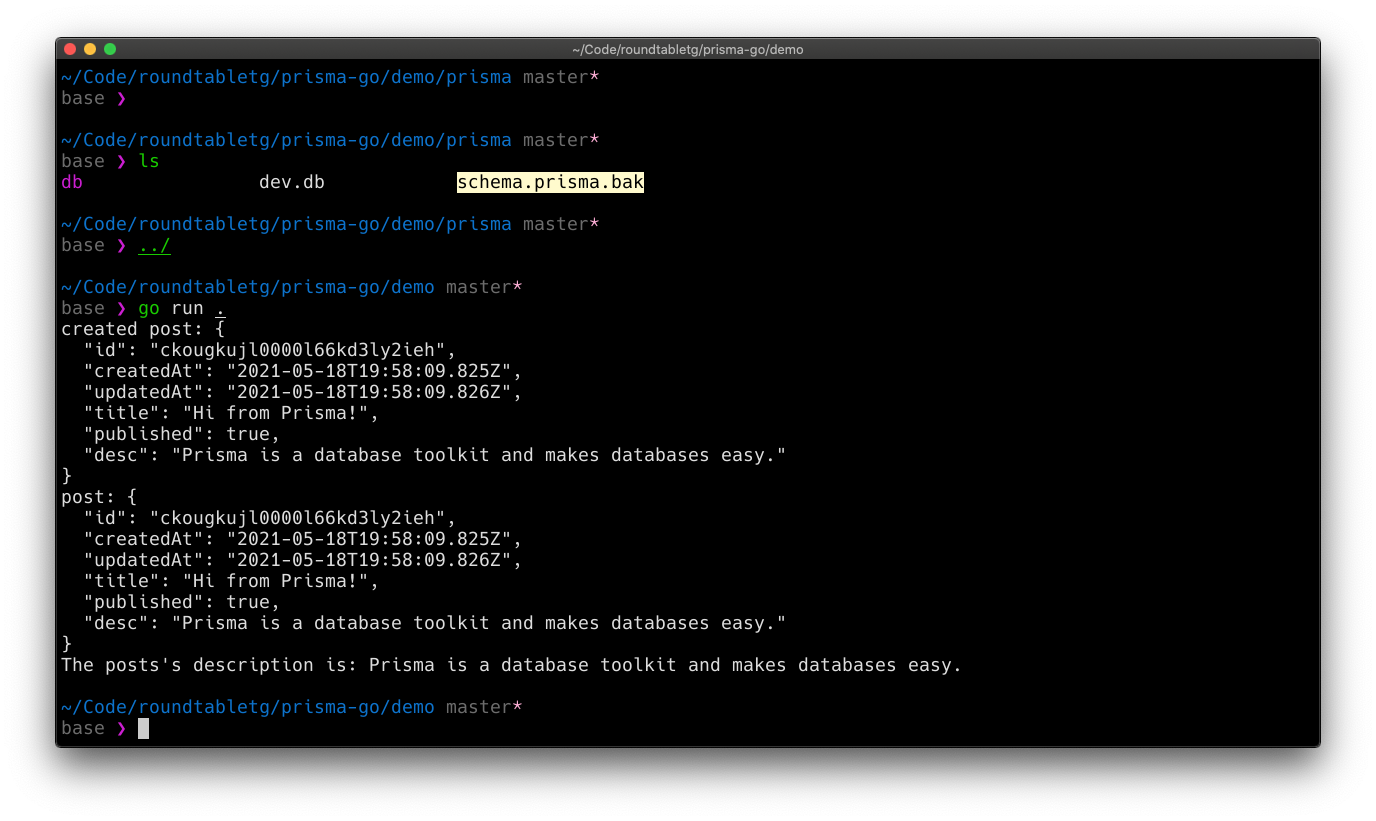Click the 'post: {' output line
The height and width of the screenshot is (821, 1376).
(x=100, y=497)
